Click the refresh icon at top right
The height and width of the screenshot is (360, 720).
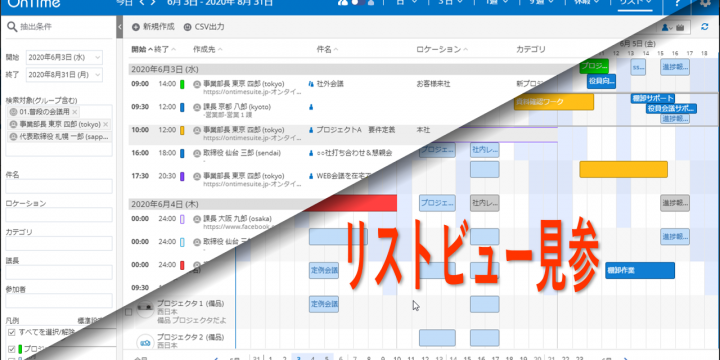click(x=705, y=27)
